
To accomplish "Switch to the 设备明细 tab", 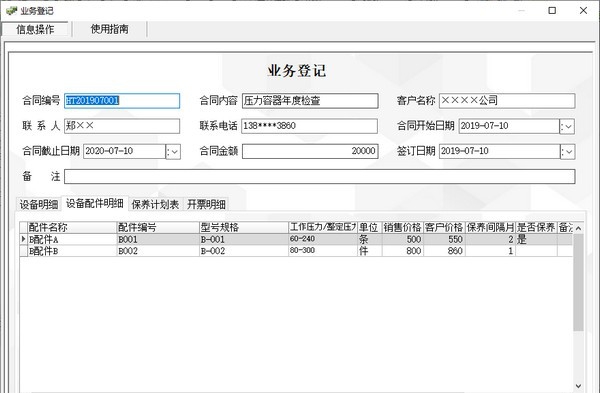I will point(39,204).
